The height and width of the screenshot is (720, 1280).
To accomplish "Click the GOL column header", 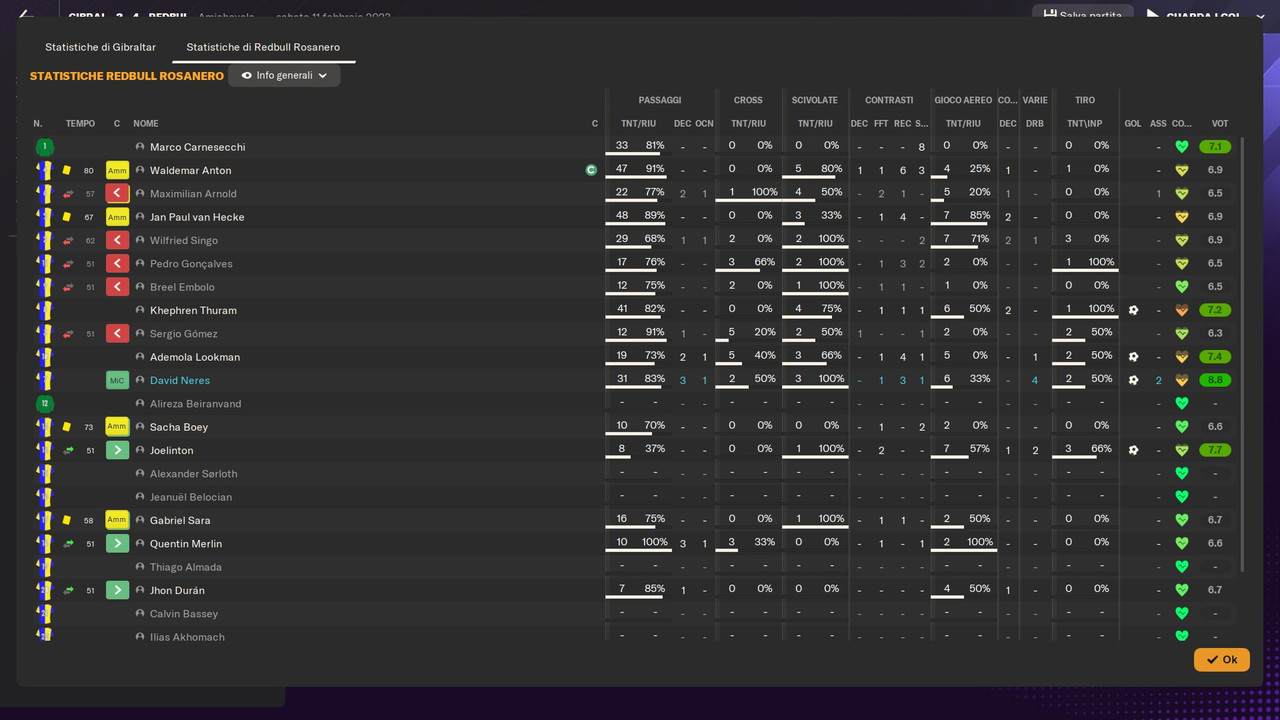I will (1133, 124).
